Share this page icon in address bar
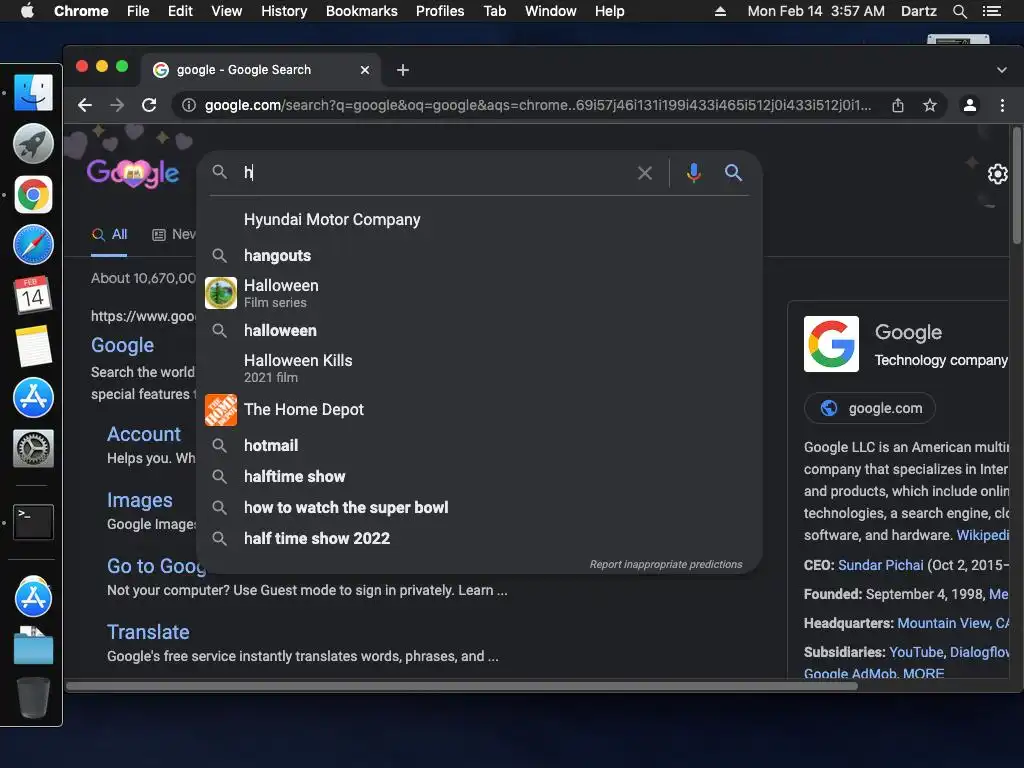The width and height of the screenshot is (1024, 768). coord(898,105)
